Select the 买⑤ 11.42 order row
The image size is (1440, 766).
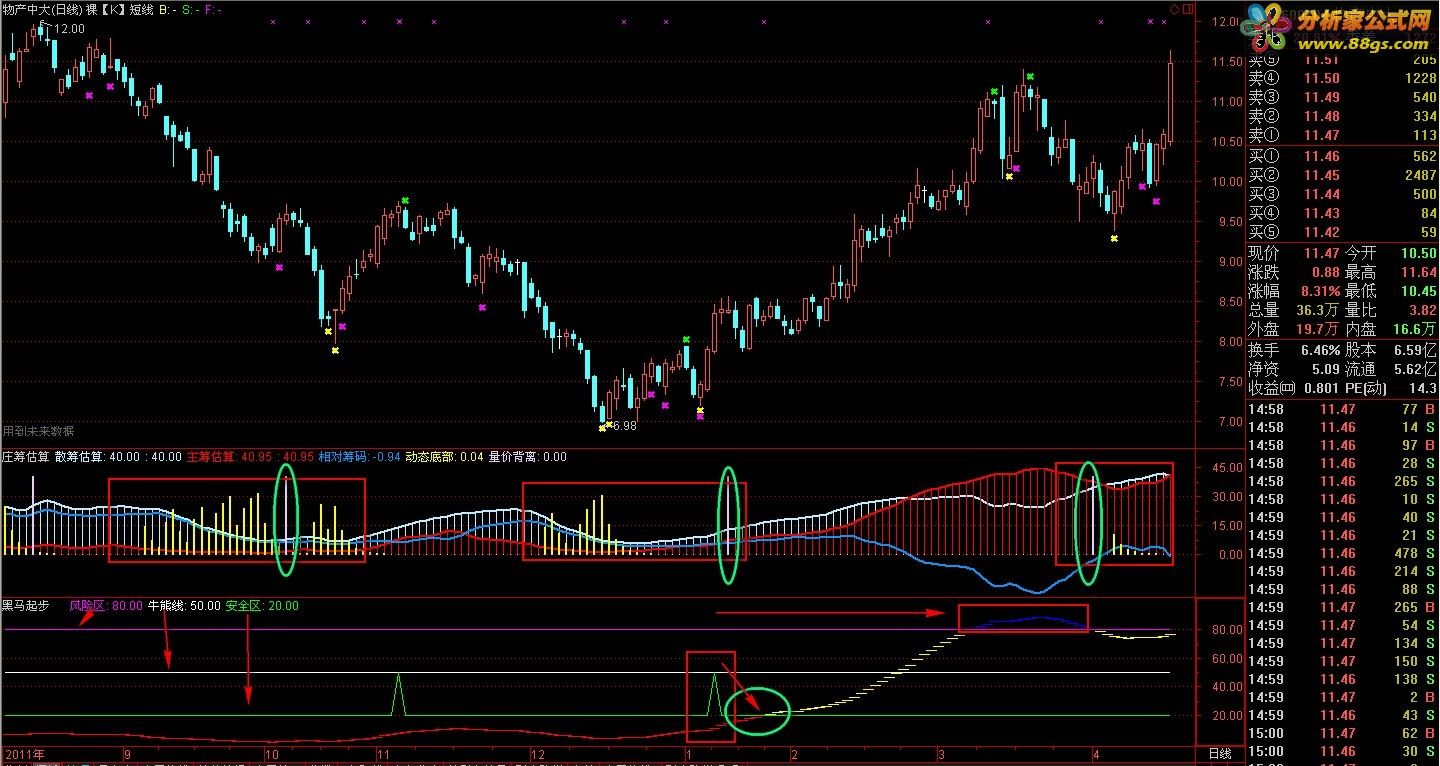1342,232
